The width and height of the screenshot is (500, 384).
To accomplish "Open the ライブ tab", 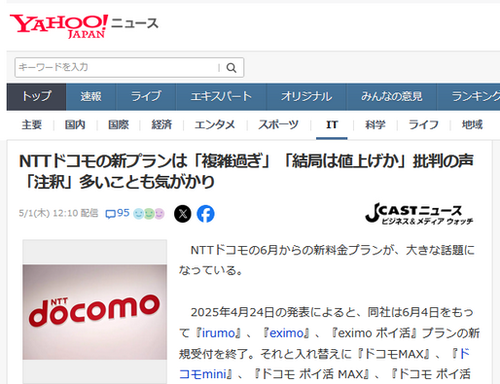I will coord(146,97).
